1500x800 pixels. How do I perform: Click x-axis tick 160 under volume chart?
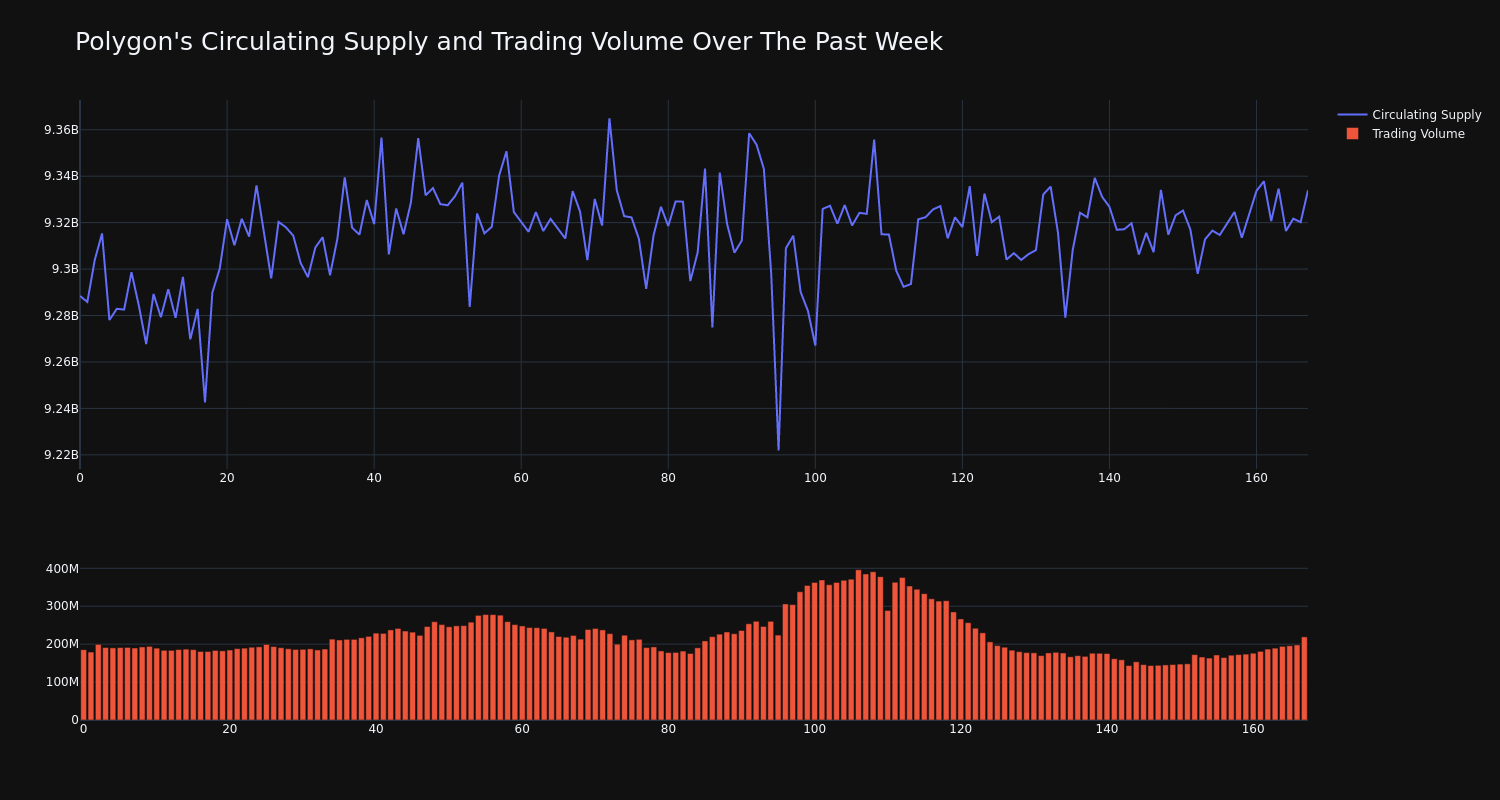1253,729
